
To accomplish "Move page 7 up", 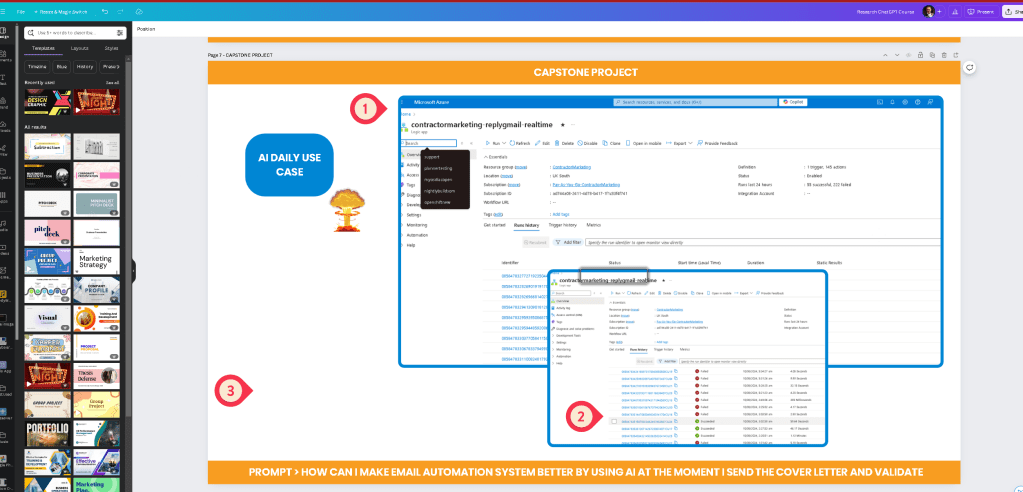I will (885, 55).
